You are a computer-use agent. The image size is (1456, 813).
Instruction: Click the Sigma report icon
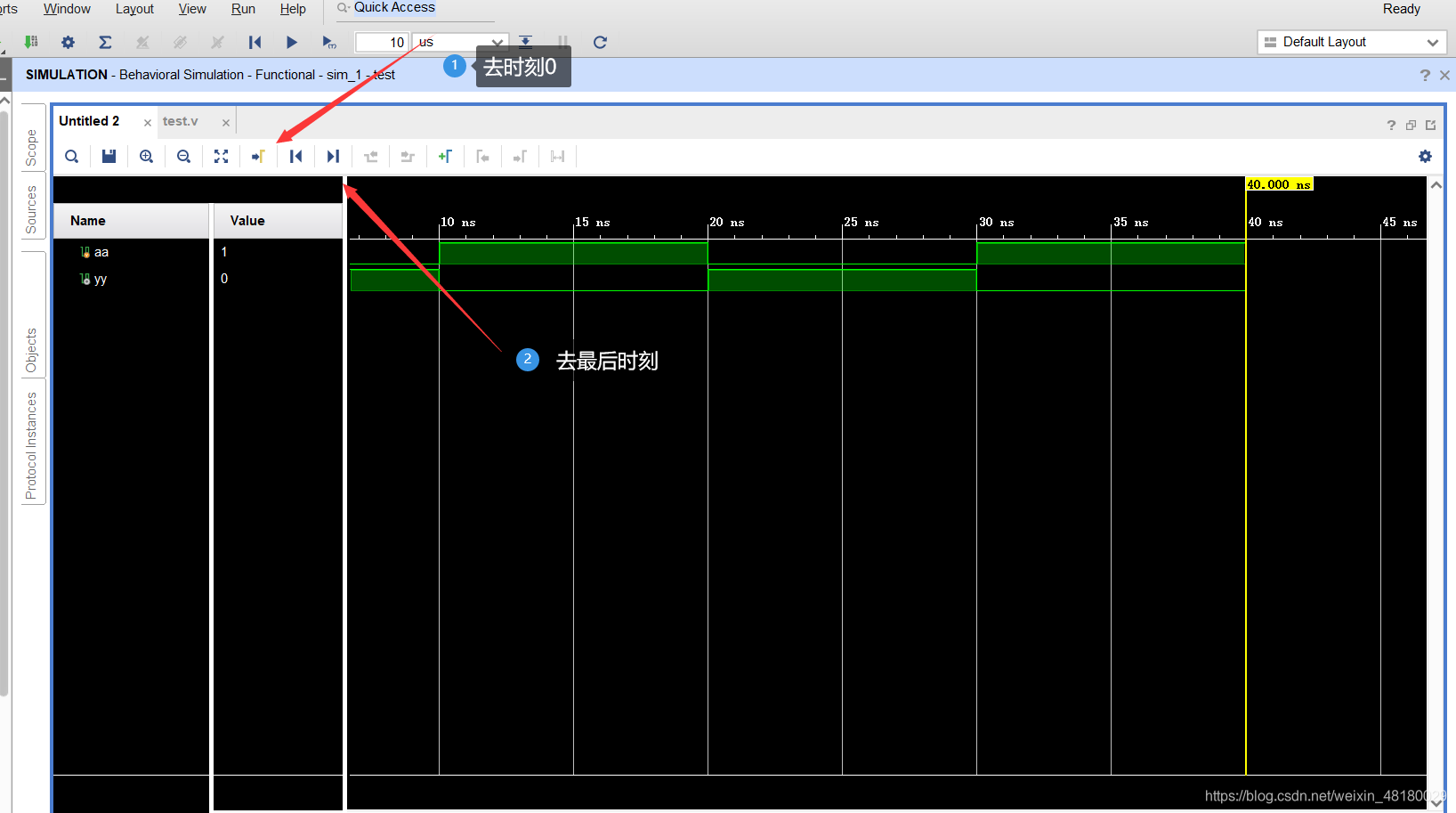(x=105, y=42)
